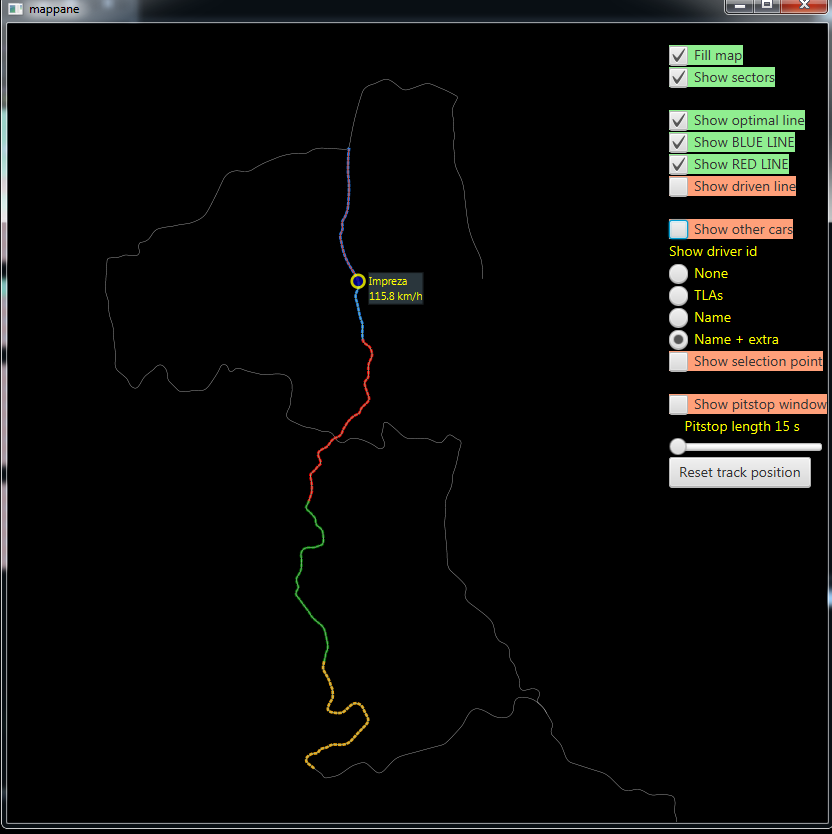Enable the Show driven line option
The image size is (832, 834).
click(x=678, y=186)
